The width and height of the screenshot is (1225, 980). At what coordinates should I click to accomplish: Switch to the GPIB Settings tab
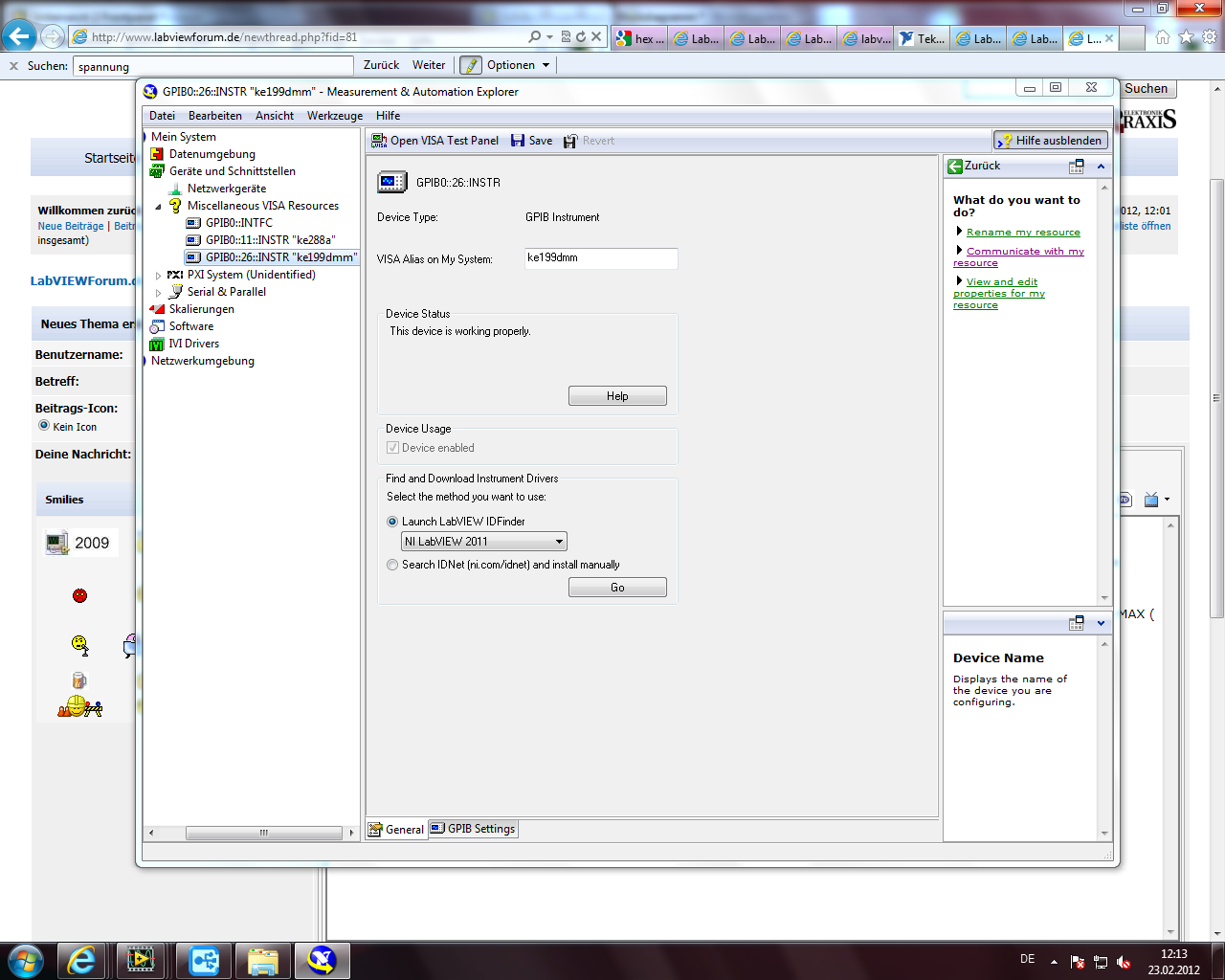pyautogui.click(x=473, y=829)
